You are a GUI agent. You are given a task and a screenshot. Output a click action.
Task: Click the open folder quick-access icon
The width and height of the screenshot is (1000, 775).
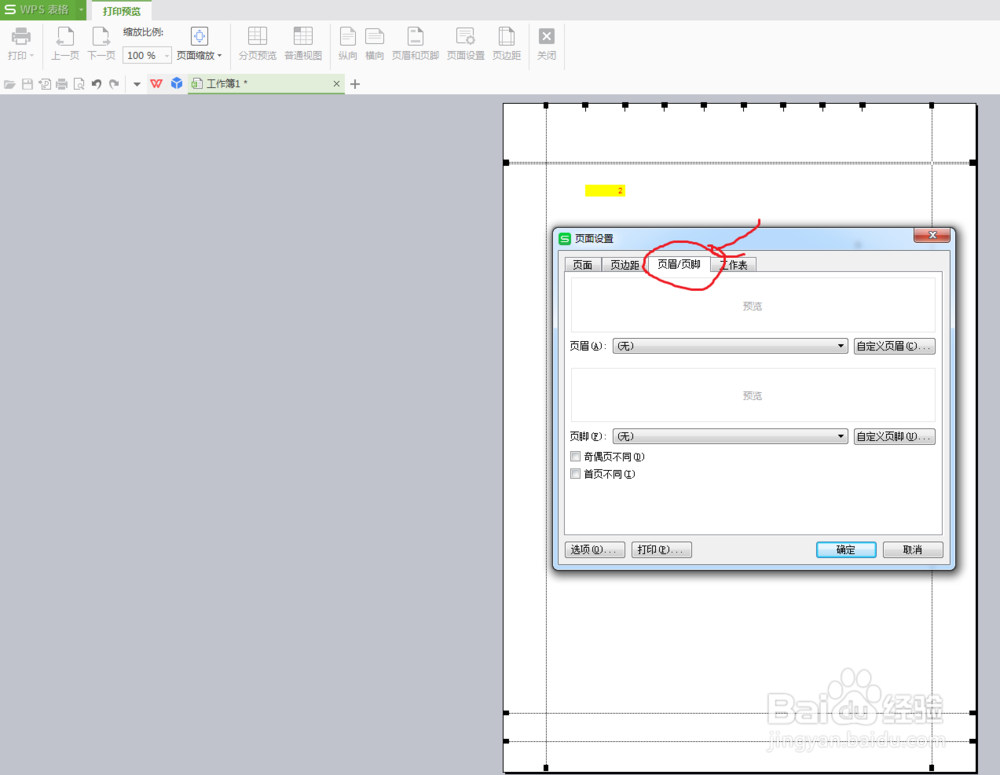coord(10,84)
